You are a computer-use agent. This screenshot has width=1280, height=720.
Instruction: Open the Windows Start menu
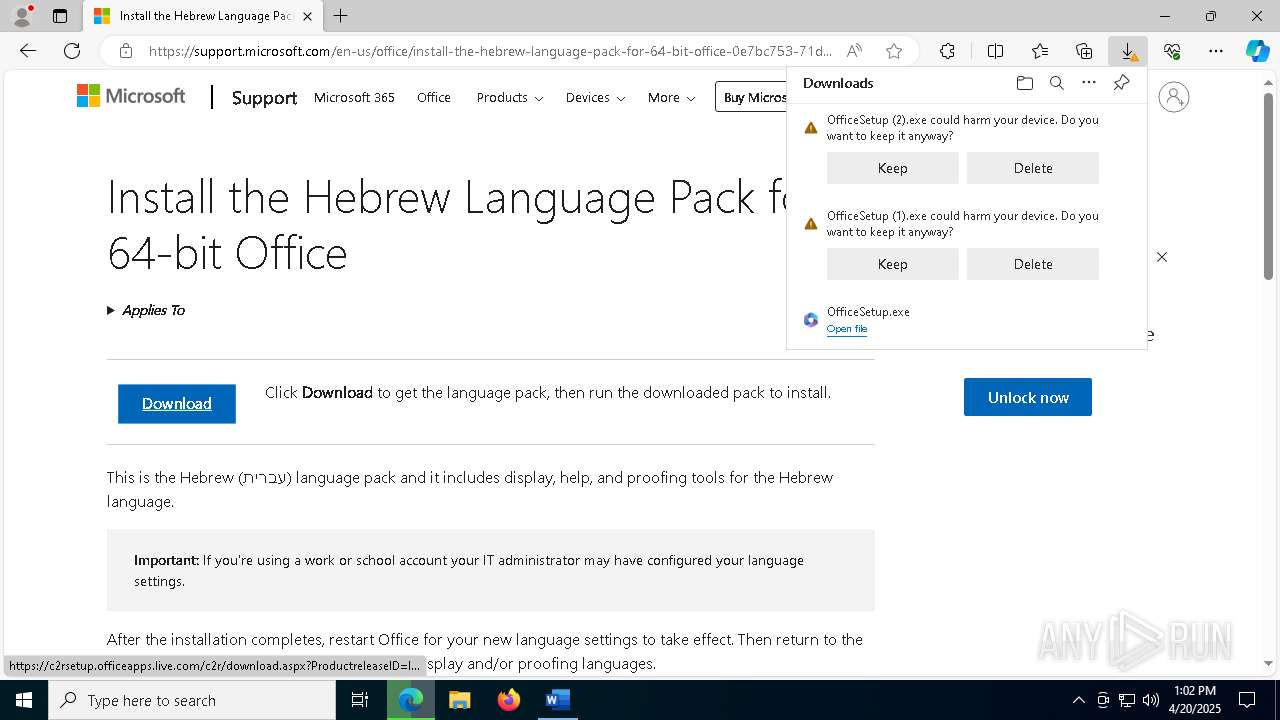[24, 700]
